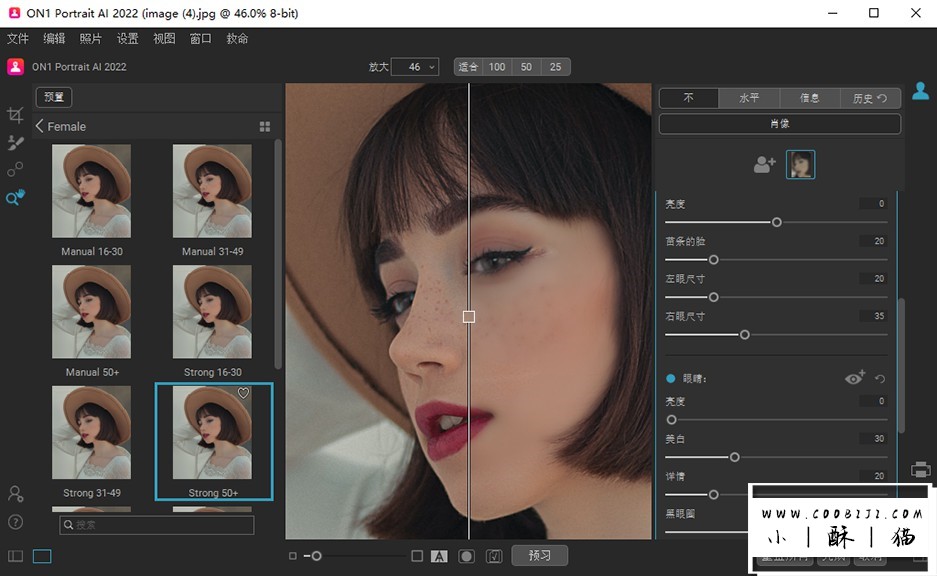Click the print icon on right edge
The width and height of the screenshot is (937, 576).
[x=920, y=468]
